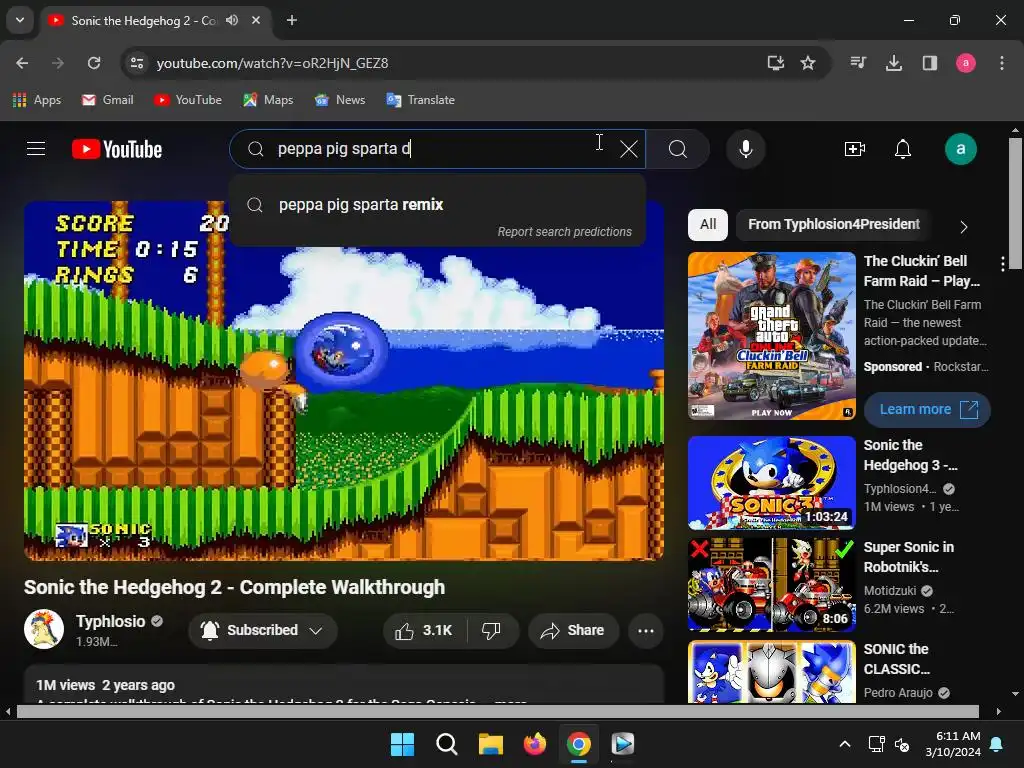The height and width of the screenshot is (768, 1024).
Task: Open the Typhlosion channel avatar
Action: coord(44,629)
